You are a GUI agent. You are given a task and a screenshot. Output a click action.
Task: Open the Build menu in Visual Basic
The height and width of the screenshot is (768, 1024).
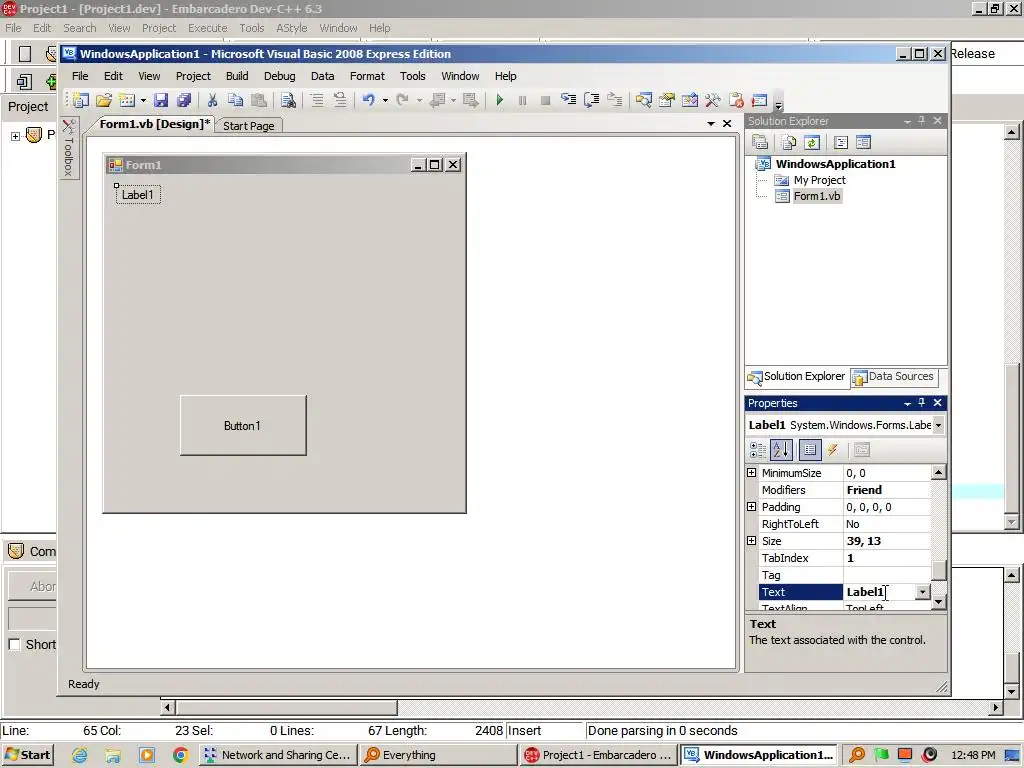[237, 76]
